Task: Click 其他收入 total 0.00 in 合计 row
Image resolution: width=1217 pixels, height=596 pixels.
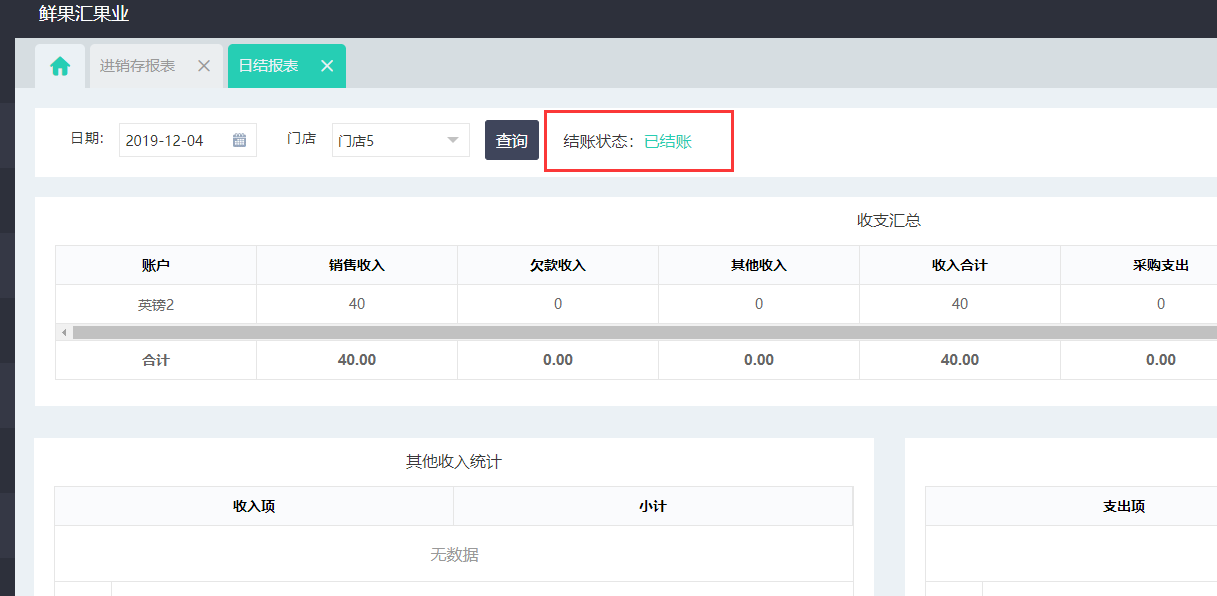Action: pyautogui.click(x=759, y=360)
